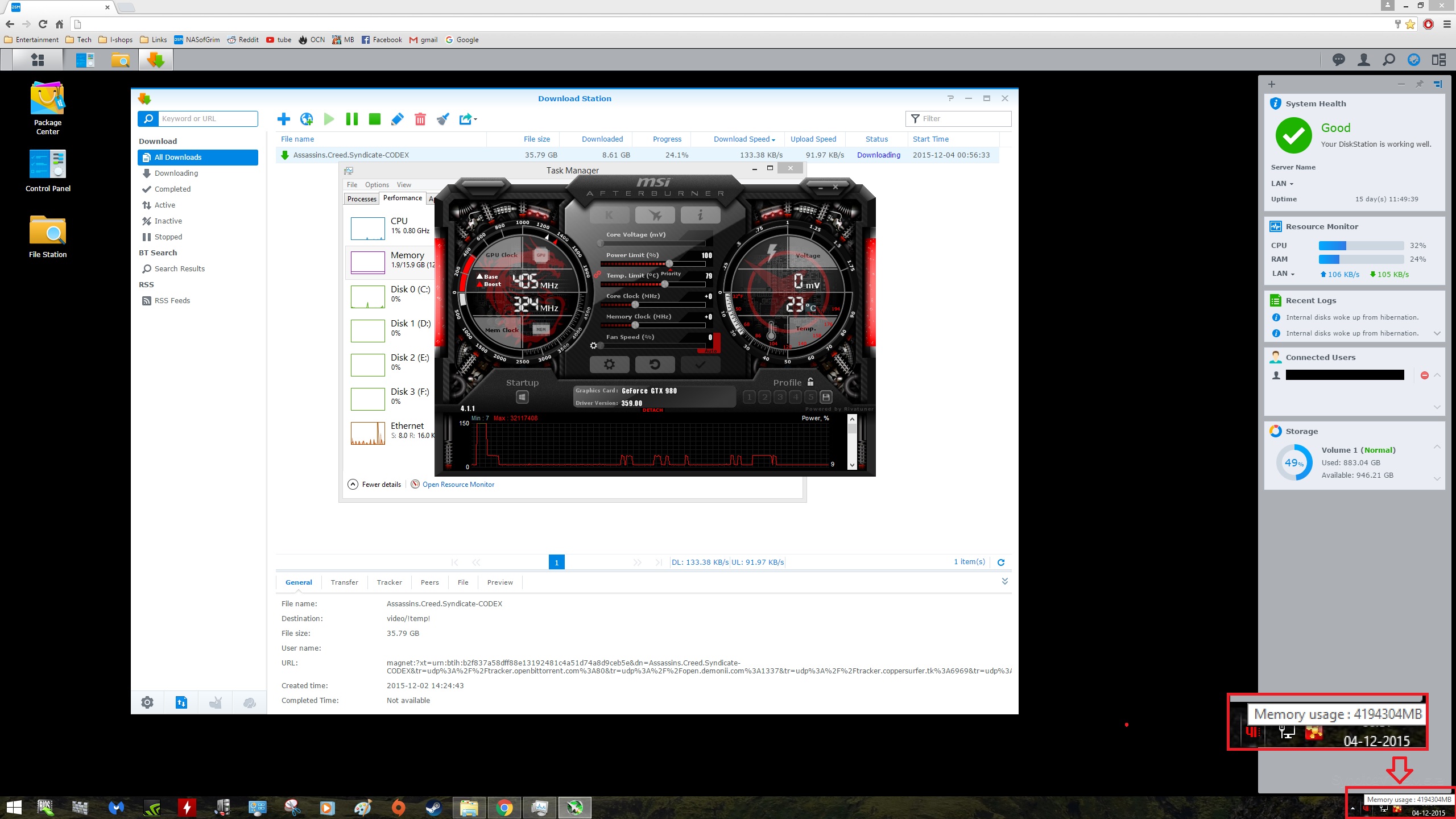
Task: Switch to the Peers tab
Action: (430, 582)
